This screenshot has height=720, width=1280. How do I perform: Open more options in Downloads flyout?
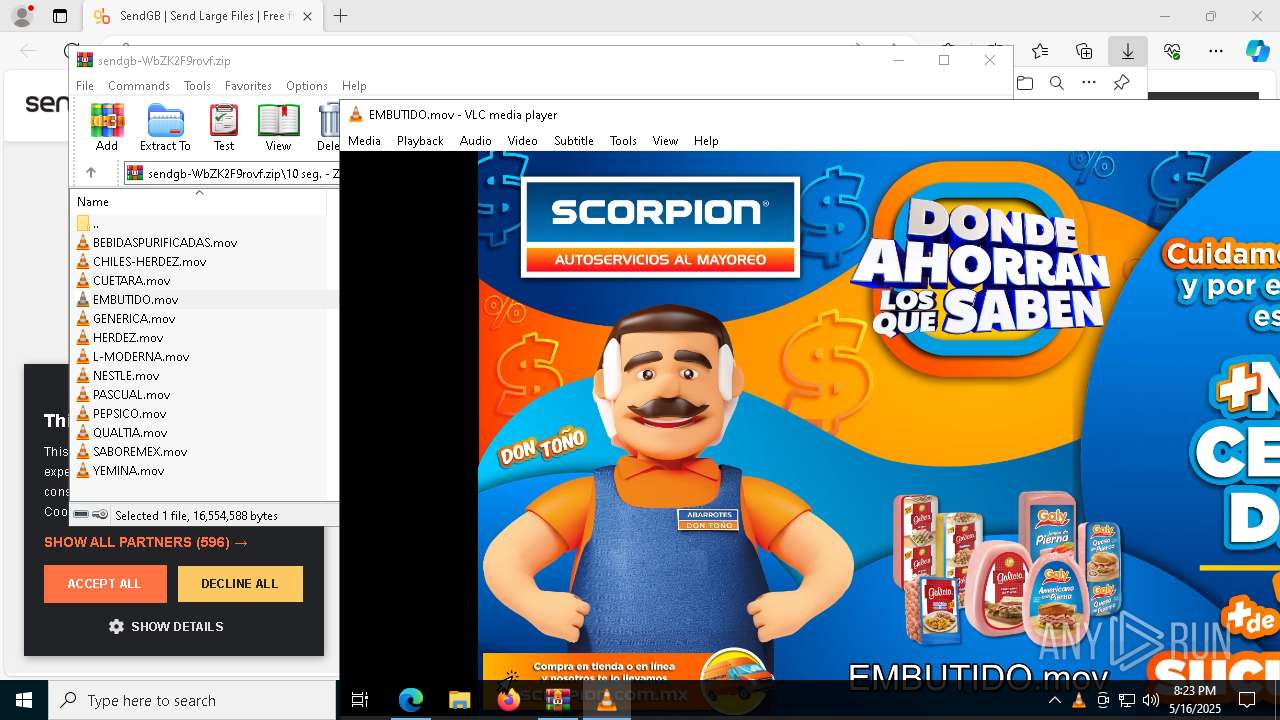pos(1089,83)
